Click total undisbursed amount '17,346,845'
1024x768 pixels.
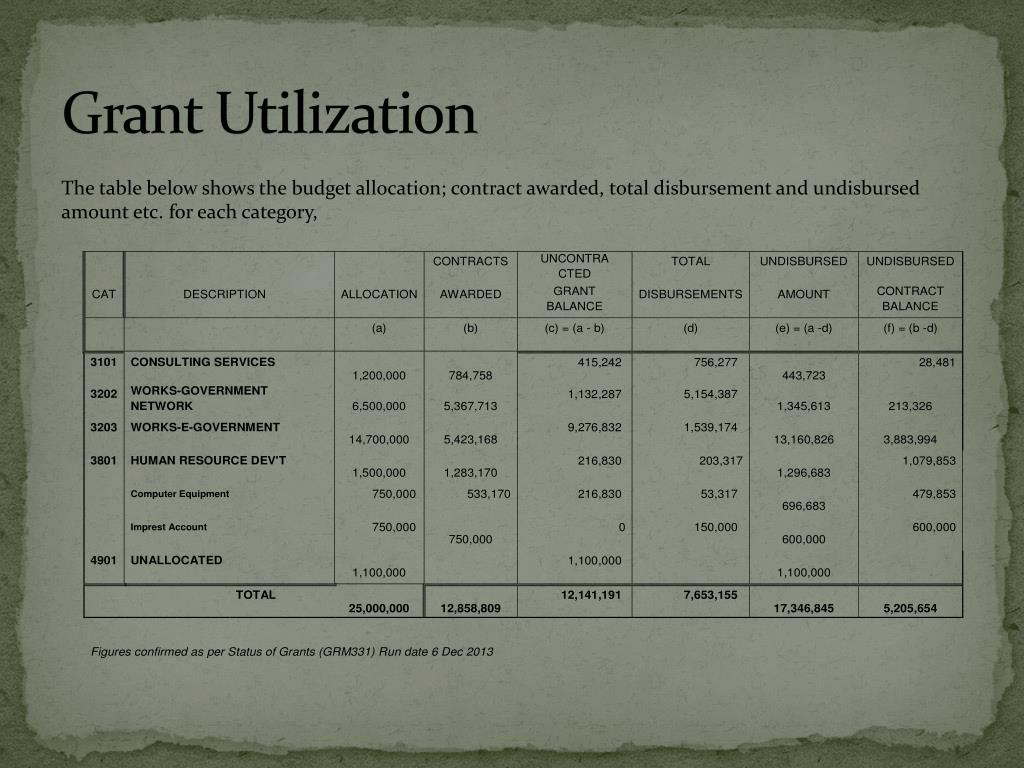click(x=803, y=609)
